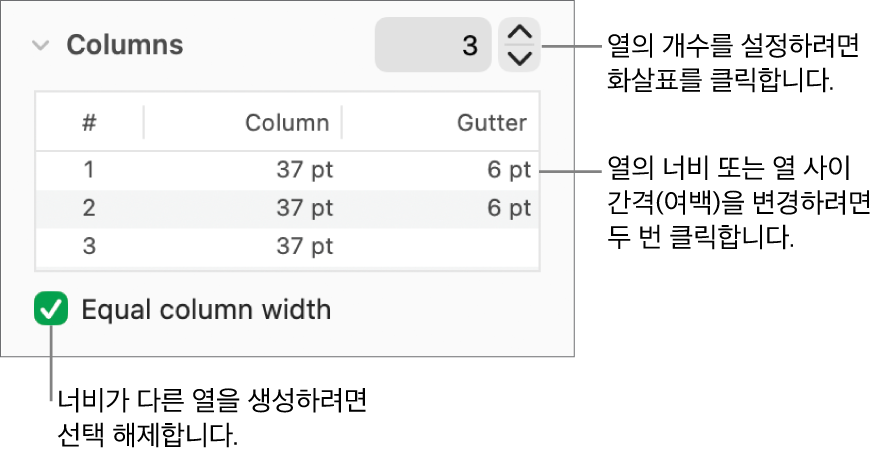Click the Column table header
Screen dimensions: 878x455
(x=287, y=123)
